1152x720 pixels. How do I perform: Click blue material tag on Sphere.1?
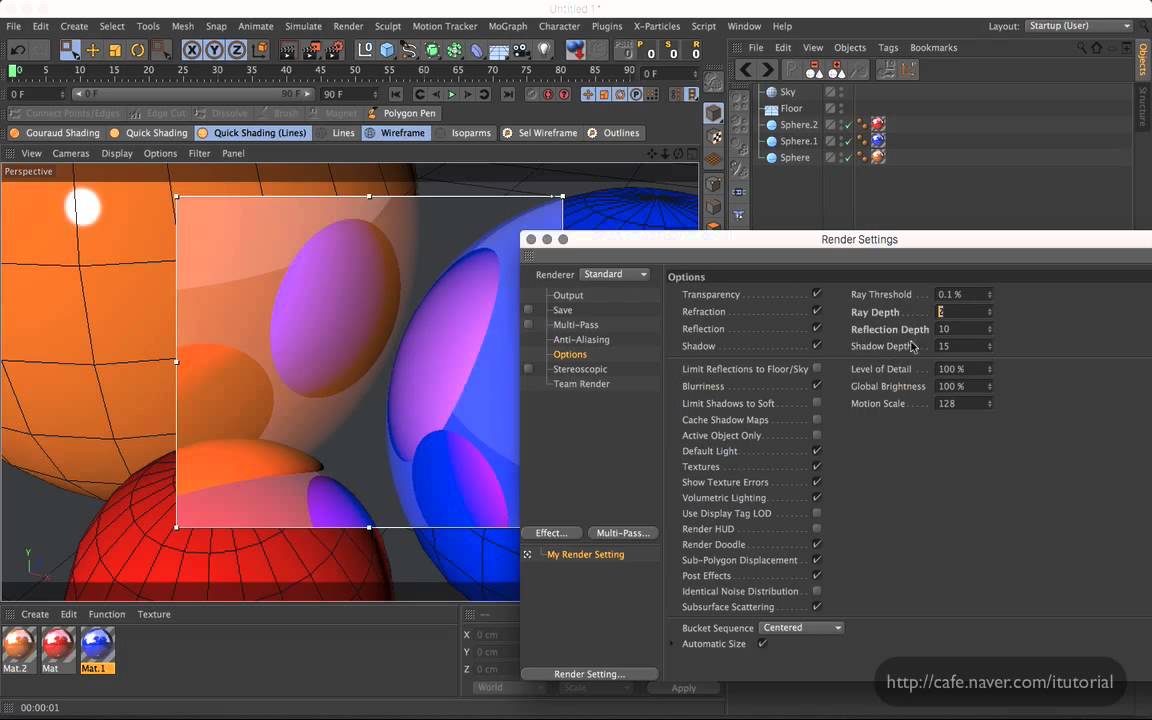[x=878, y=140]
